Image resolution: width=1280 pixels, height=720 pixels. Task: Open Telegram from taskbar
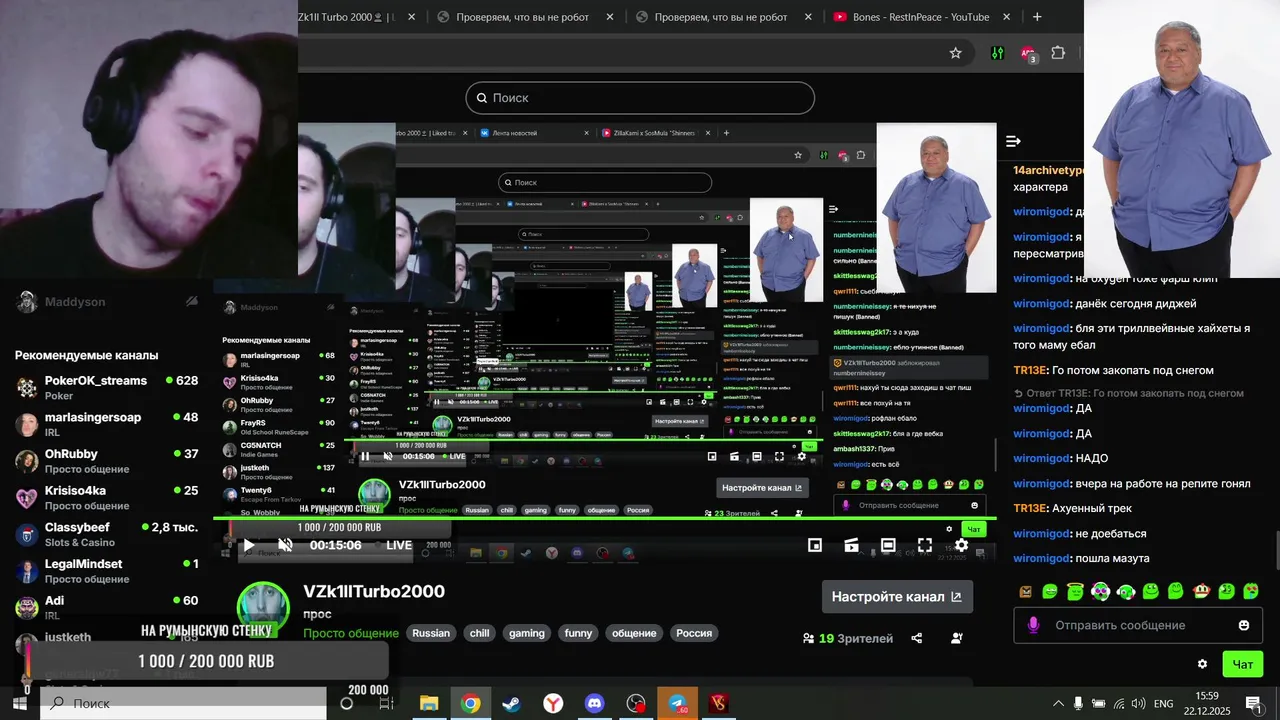pyautogui.click(x=677, y=703)
